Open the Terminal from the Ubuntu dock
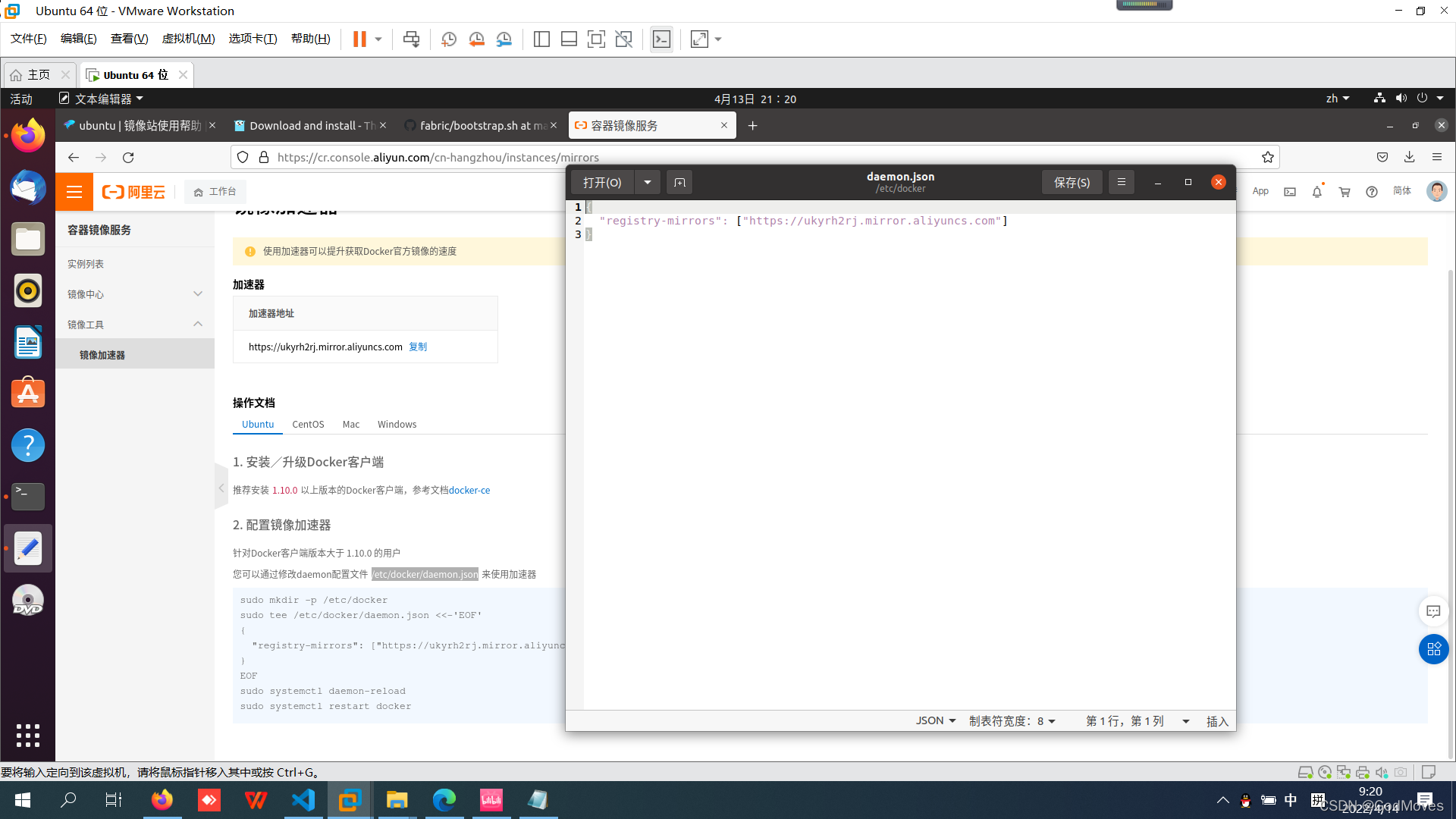Screen dimensions: 1456x819 pyautogui.click(x=28, y=497)
